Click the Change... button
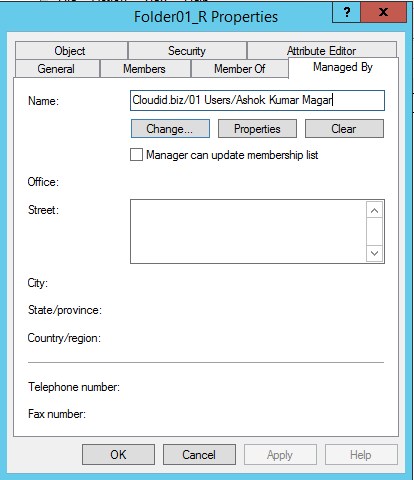414x480 pixels. click(170, 129)
